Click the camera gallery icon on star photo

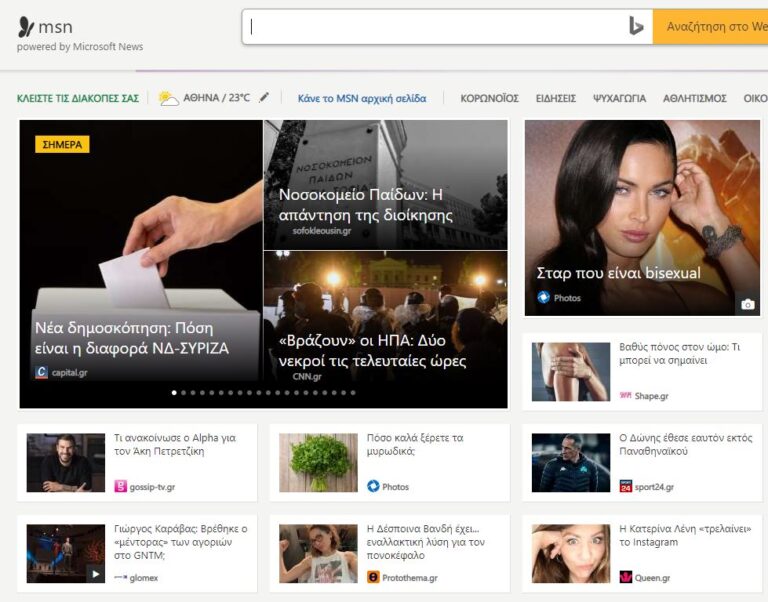coord(747,305)
